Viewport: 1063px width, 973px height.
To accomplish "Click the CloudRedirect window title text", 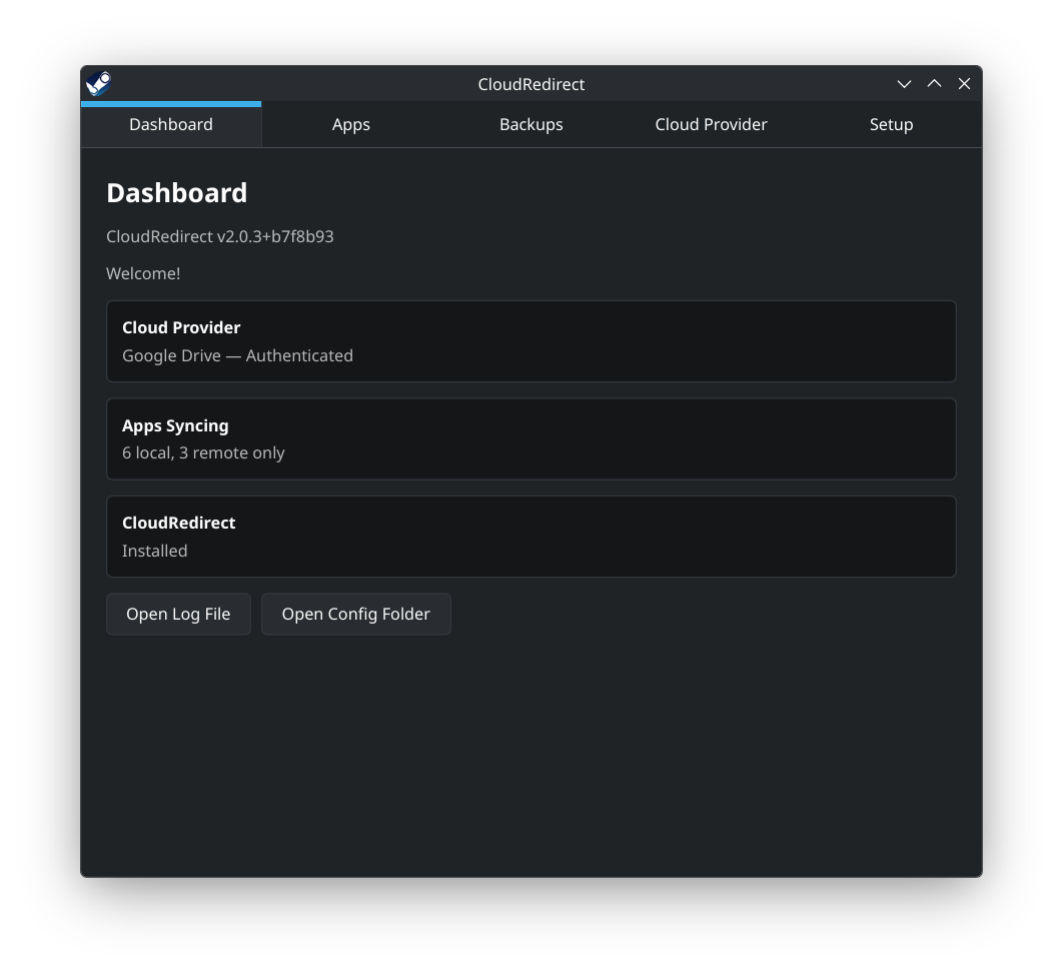I will coord(531,84).
